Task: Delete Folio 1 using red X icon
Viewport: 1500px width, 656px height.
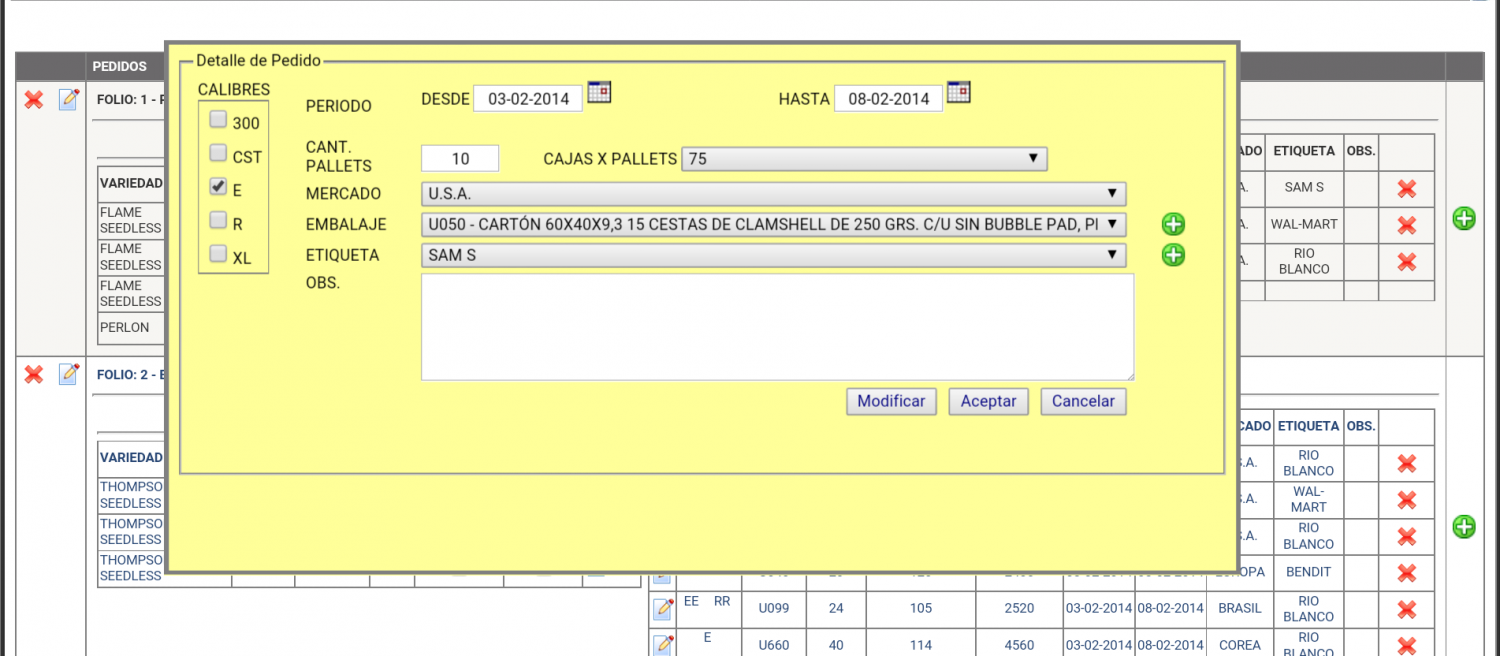Action: coord(34,99)
